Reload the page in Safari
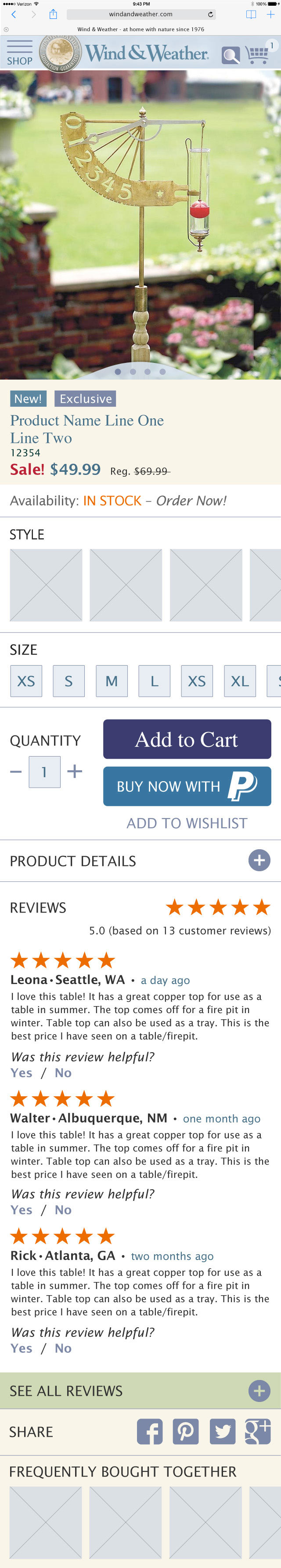Image resolution: width=281 pixels, height=1568 pixels. pos(210,14)
